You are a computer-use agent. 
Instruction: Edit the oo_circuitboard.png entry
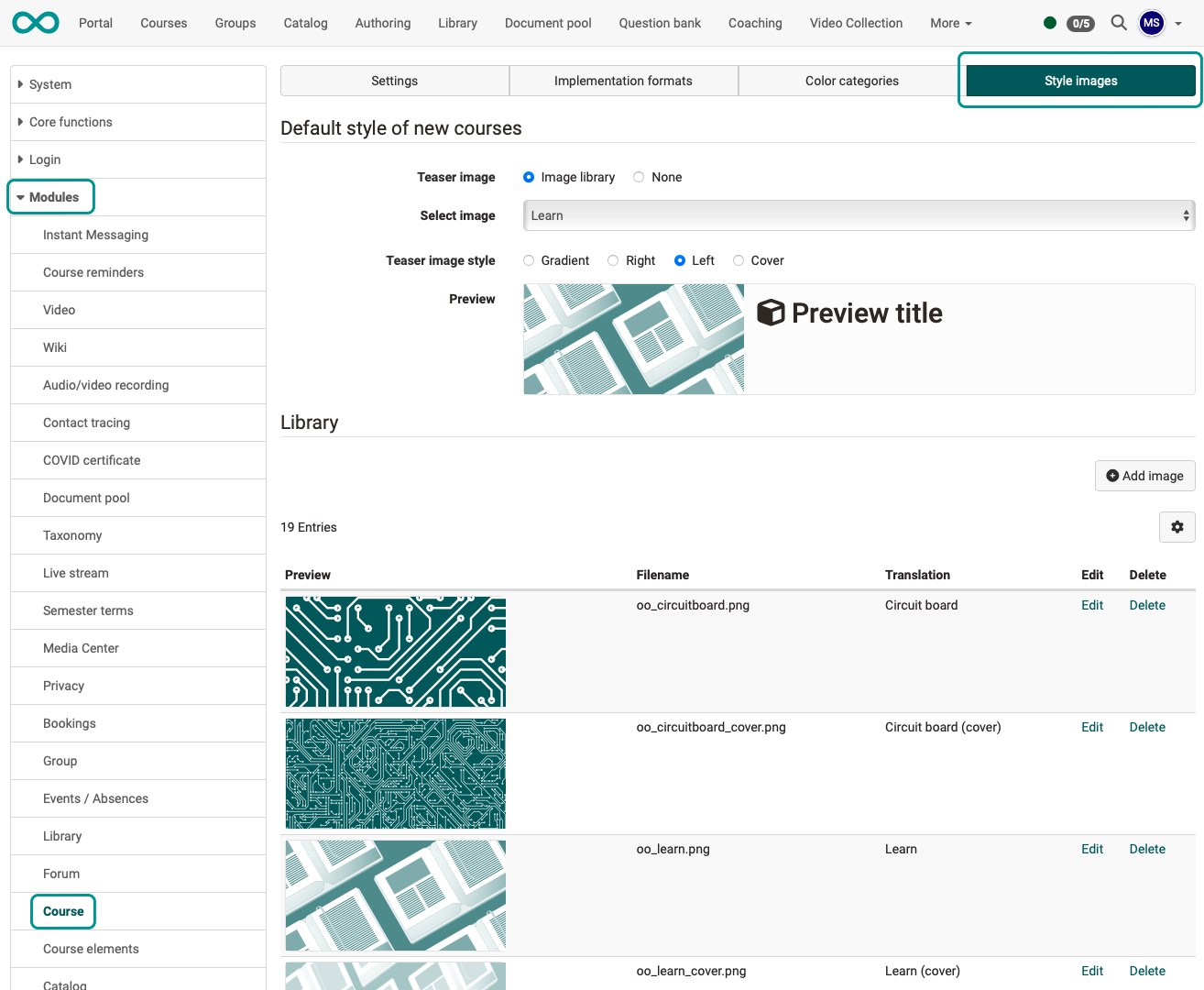(1091, 605)
